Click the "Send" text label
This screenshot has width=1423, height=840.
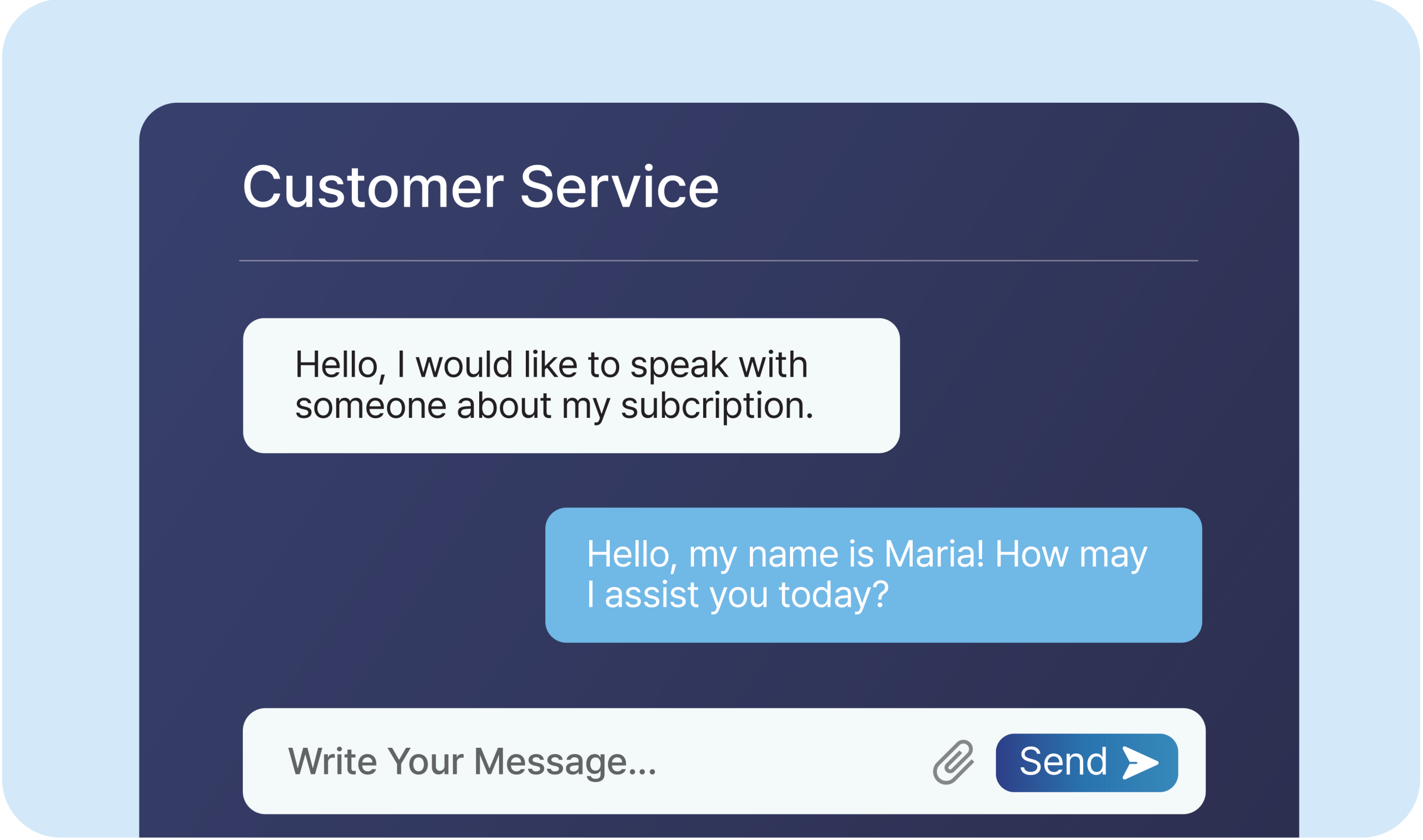click(x=1063, y=761)
